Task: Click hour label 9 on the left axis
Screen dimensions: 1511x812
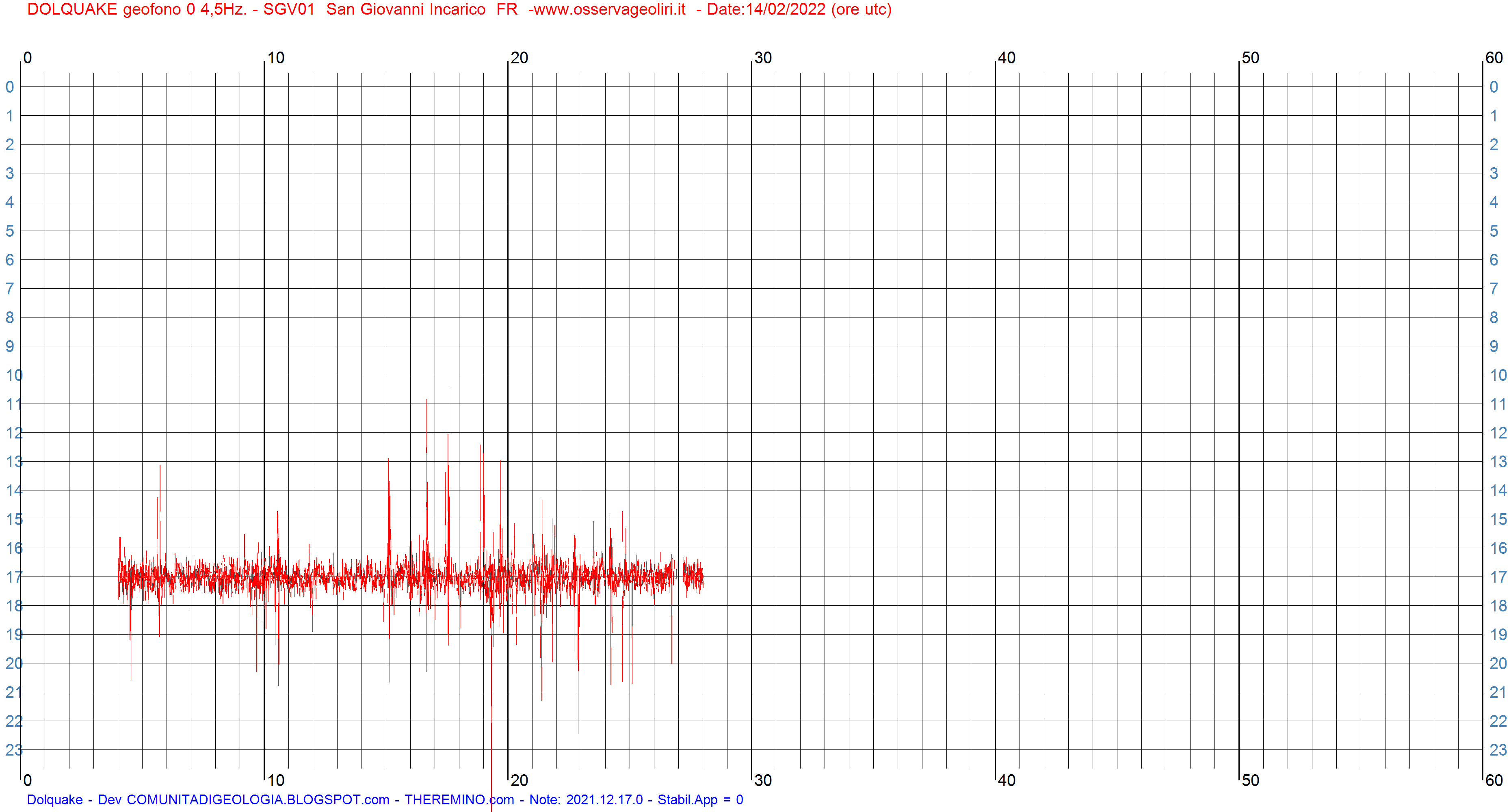Action: (x=10, y=346)
